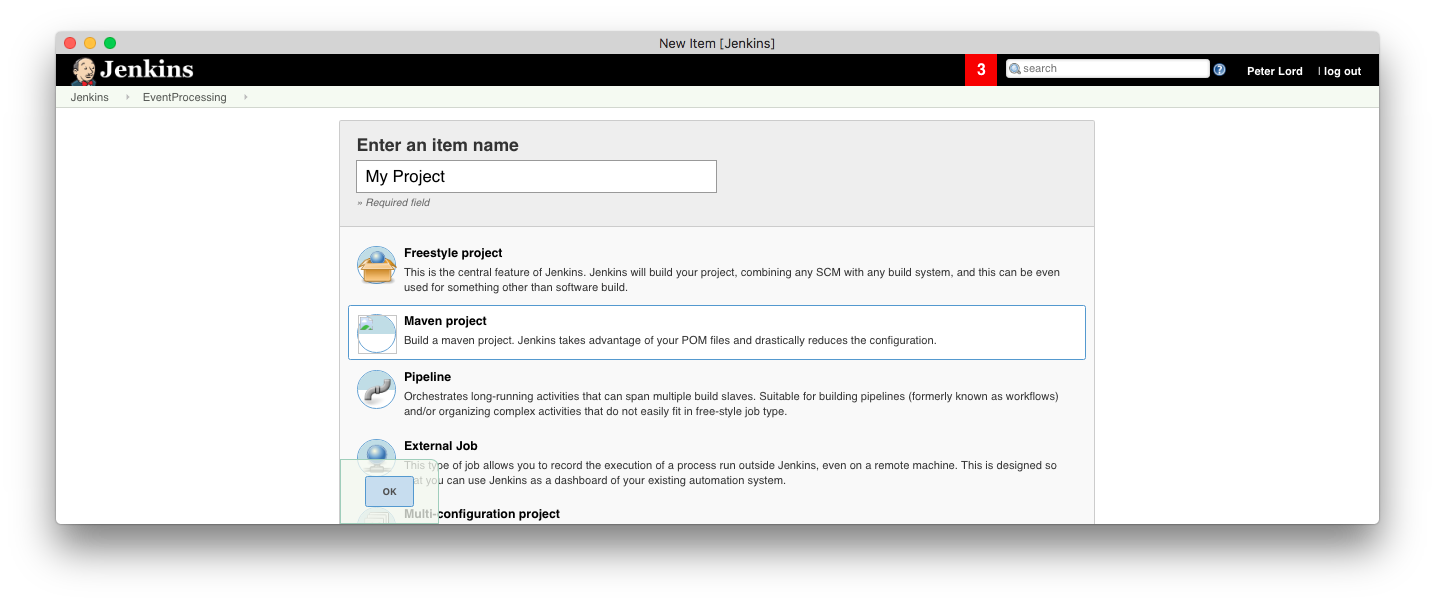Click the New Item [Jenkins] window title
This screenshot has width=1435, height=604.
[x=717, y=43]
